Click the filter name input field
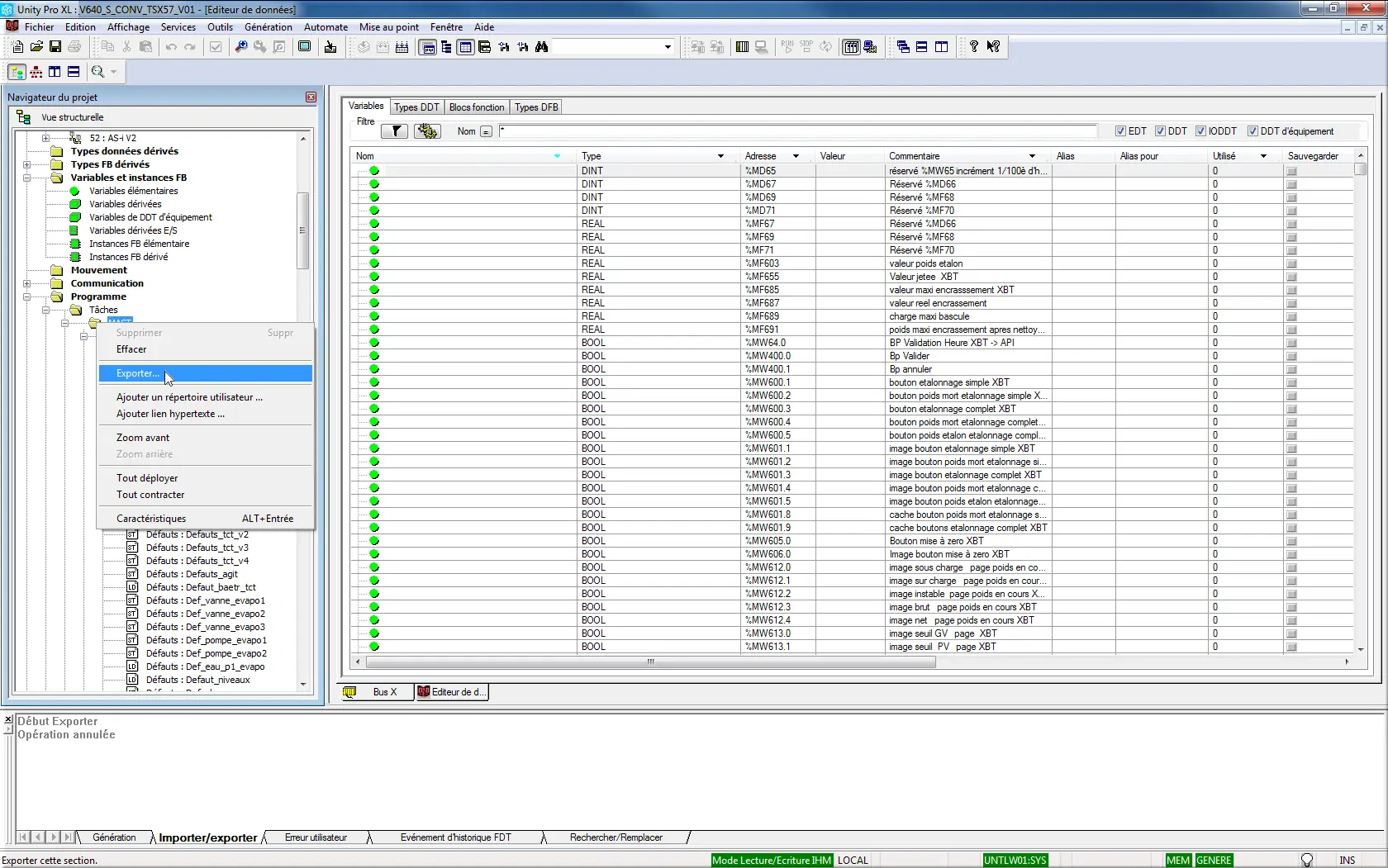Screen dimensions: 1388x868 click(798, 131)
